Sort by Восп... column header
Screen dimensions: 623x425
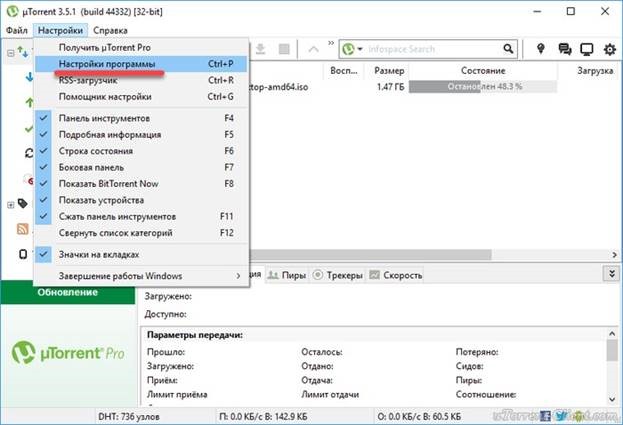pos(344,71)
